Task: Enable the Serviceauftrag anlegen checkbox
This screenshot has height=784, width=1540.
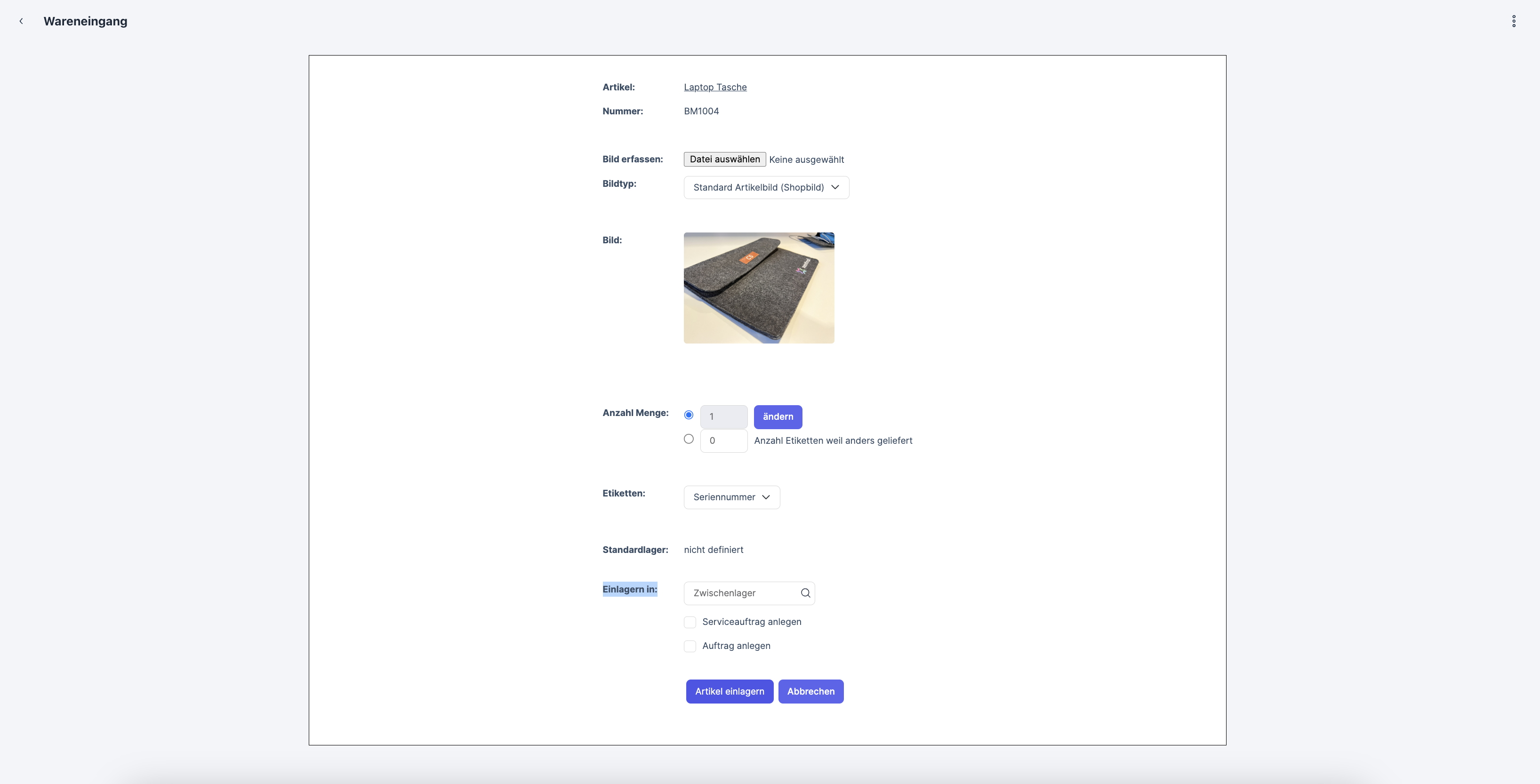Action: click(x=690, y=622)
